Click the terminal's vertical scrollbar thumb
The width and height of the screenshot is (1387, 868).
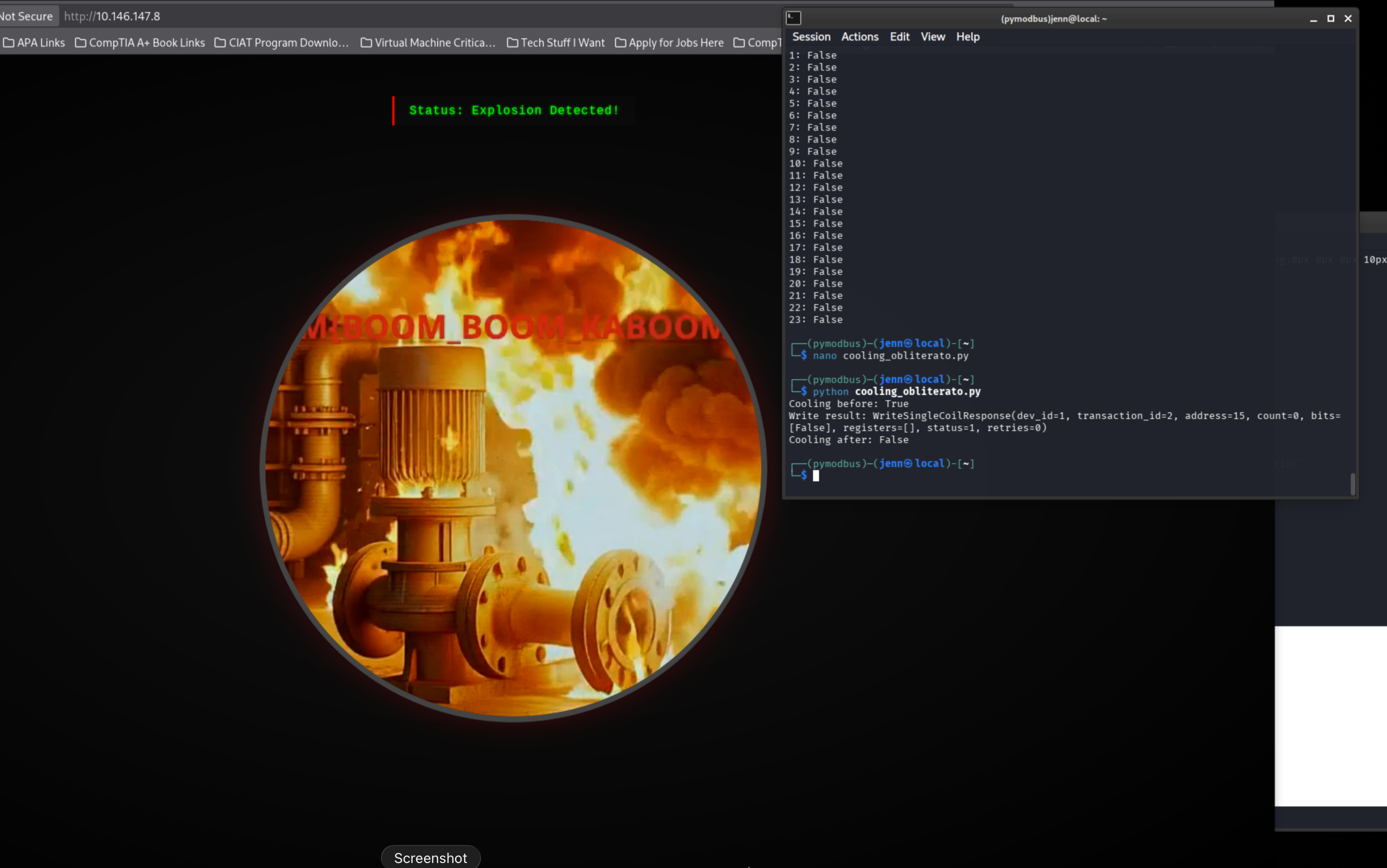[1352, 483]
